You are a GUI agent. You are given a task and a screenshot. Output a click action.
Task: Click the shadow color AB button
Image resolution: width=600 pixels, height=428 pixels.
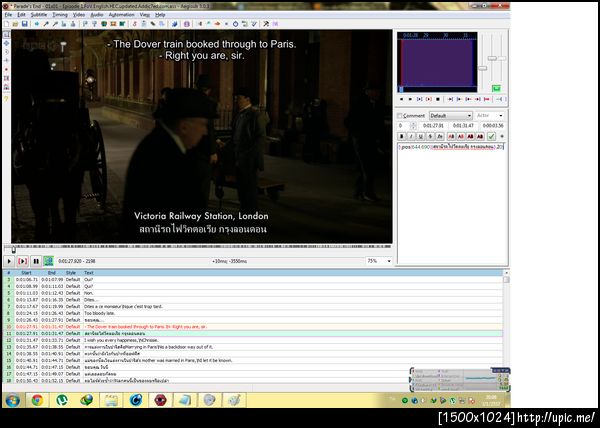coord(480,136)
